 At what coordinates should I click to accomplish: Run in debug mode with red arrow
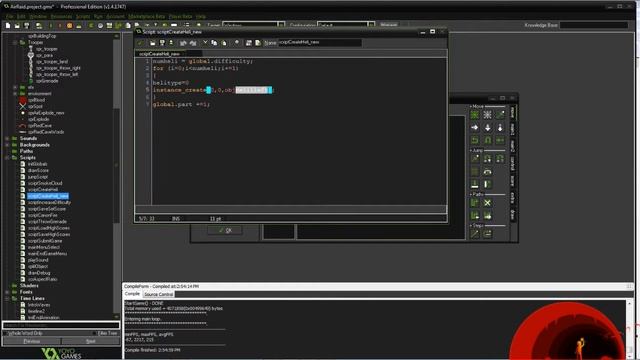[60, 25]
